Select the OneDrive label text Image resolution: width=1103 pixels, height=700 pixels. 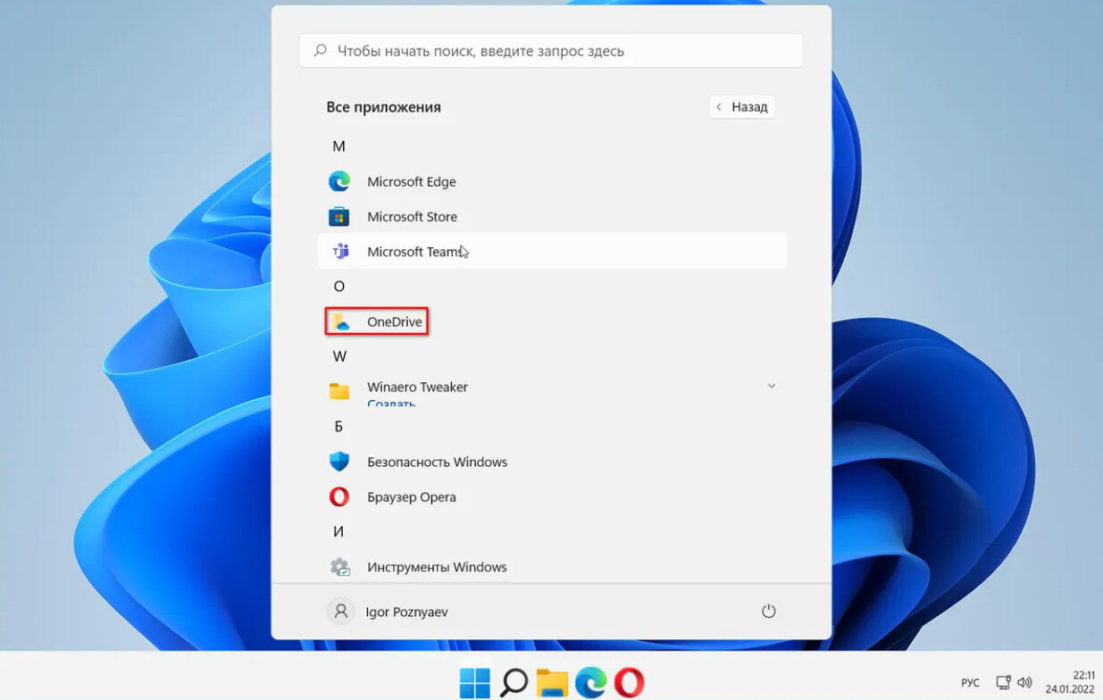coord(395,322)
